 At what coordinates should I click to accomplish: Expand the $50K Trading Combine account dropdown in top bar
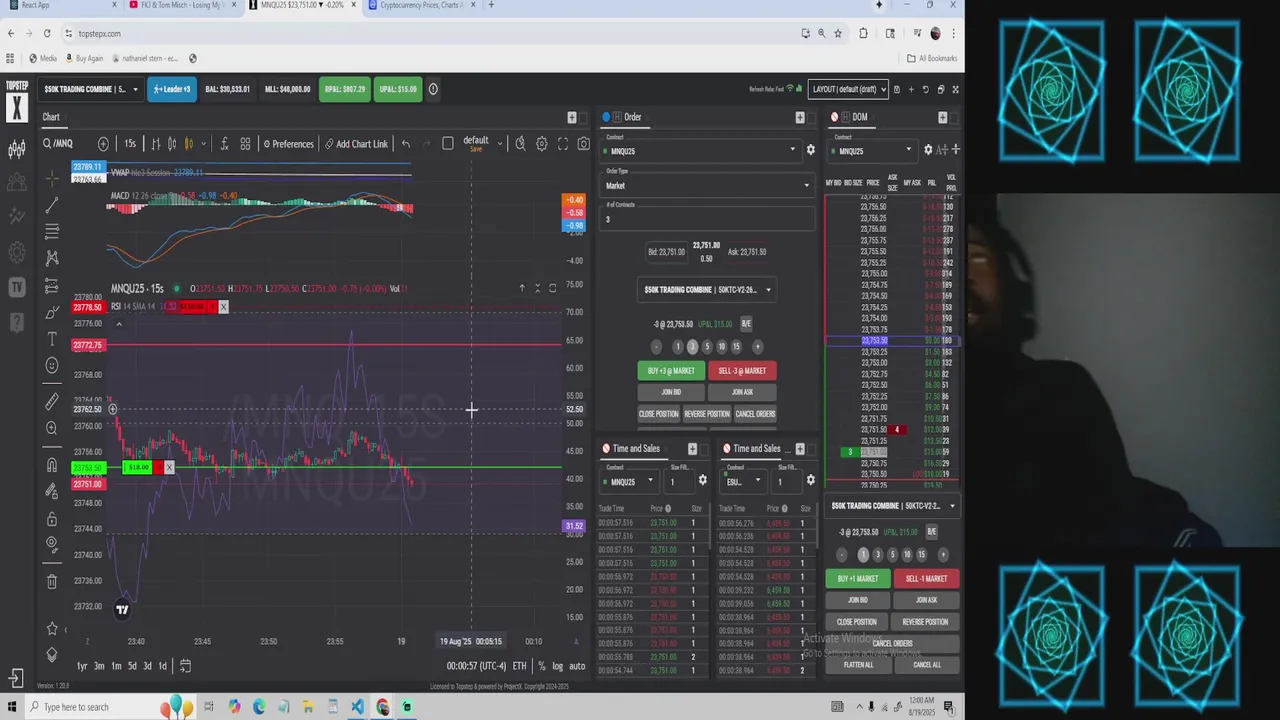point(90,89)
